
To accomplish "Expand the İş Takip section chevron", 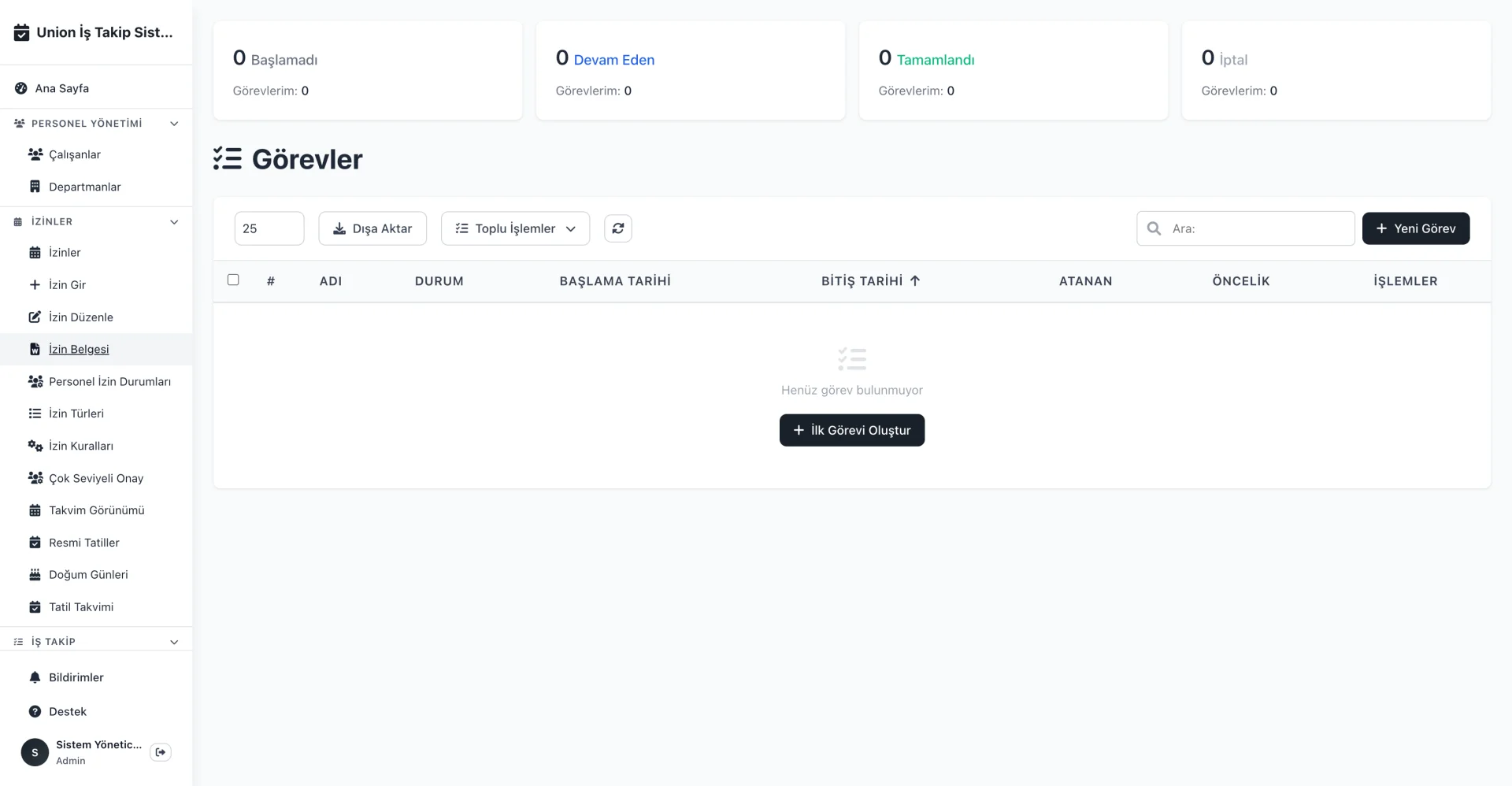I will pos(174,642).
